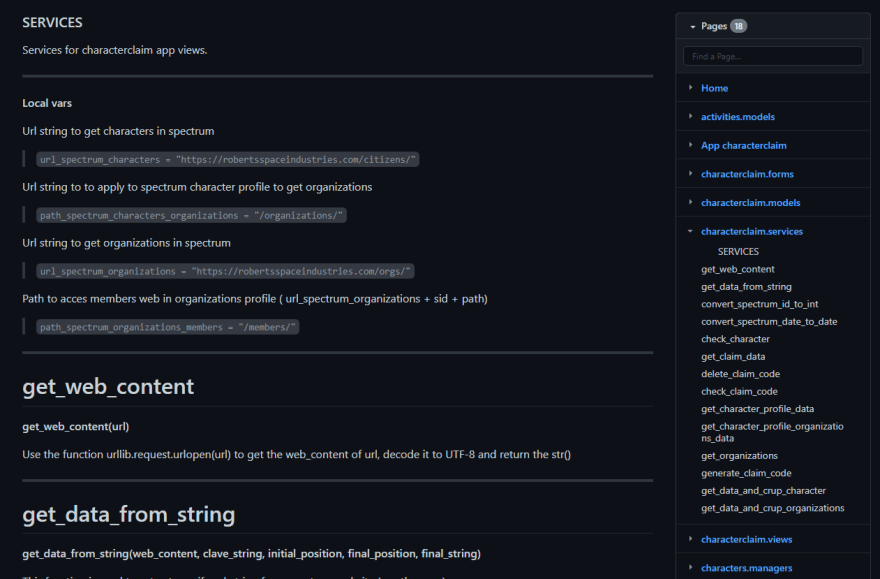Image resolution: width=880 pixels, height=579 pixels.
Task: Jump to get_claim_data in outline
Action: pos(732,356)
